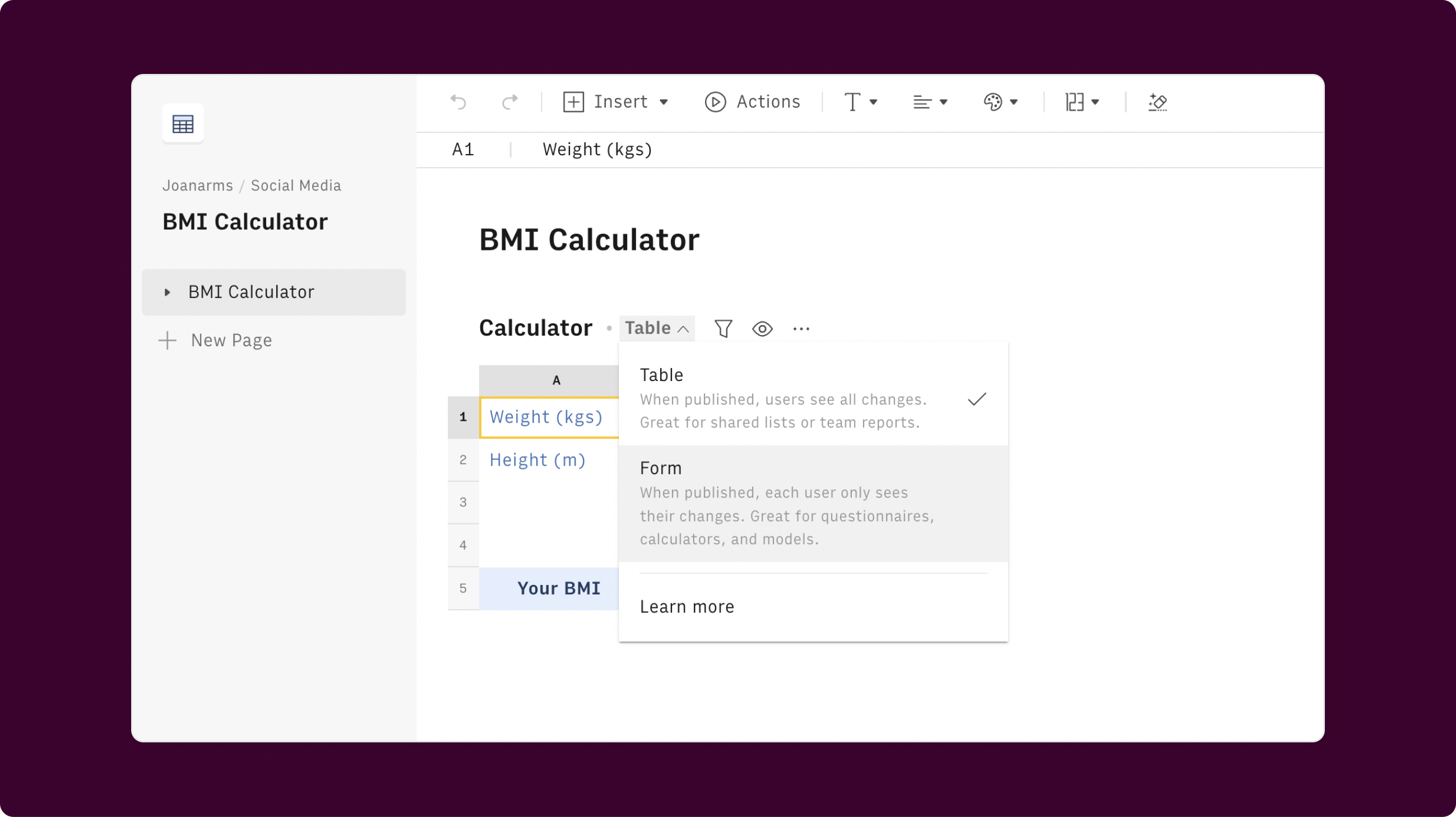Image resolution: width=1456 pixels, height=817 pixels.
Task: Click the clear formatting eraser icon
Action: tap(1157, 103)
